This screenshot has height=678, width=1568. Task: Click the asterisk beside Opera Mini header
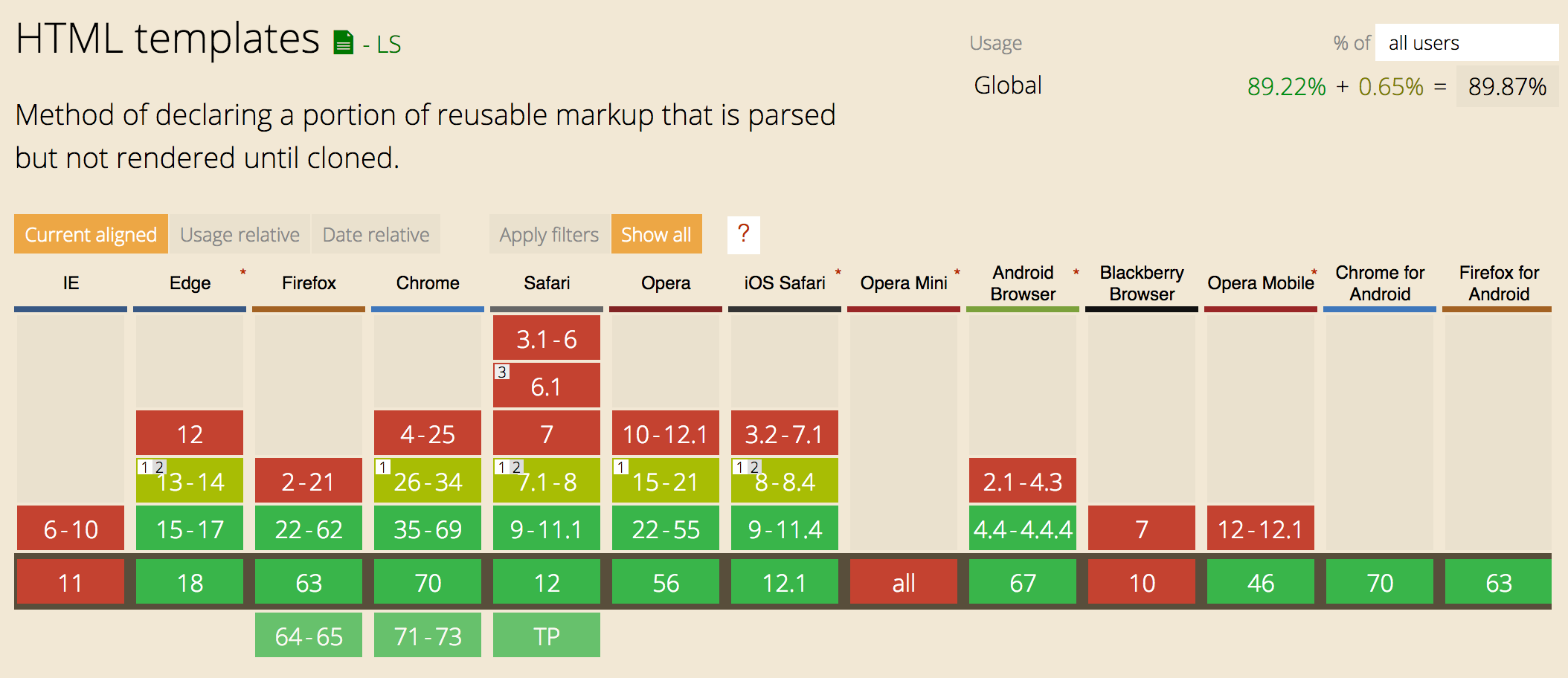click(x=957, y=271)
